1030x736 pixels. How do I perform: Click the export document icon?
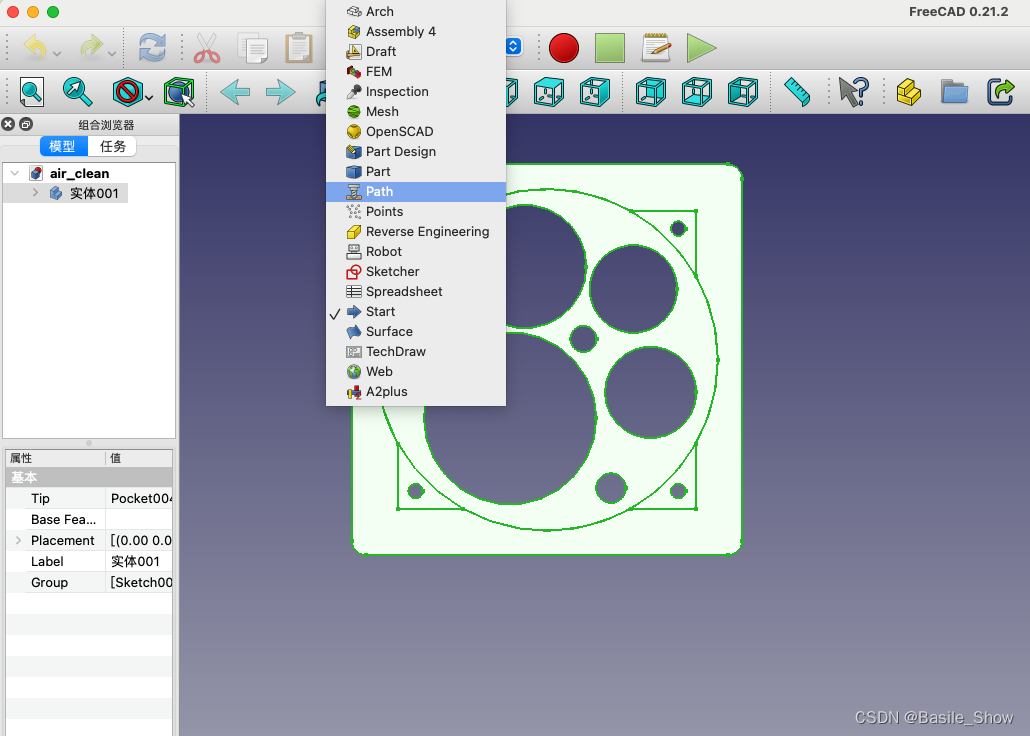tap(1001, 91)
